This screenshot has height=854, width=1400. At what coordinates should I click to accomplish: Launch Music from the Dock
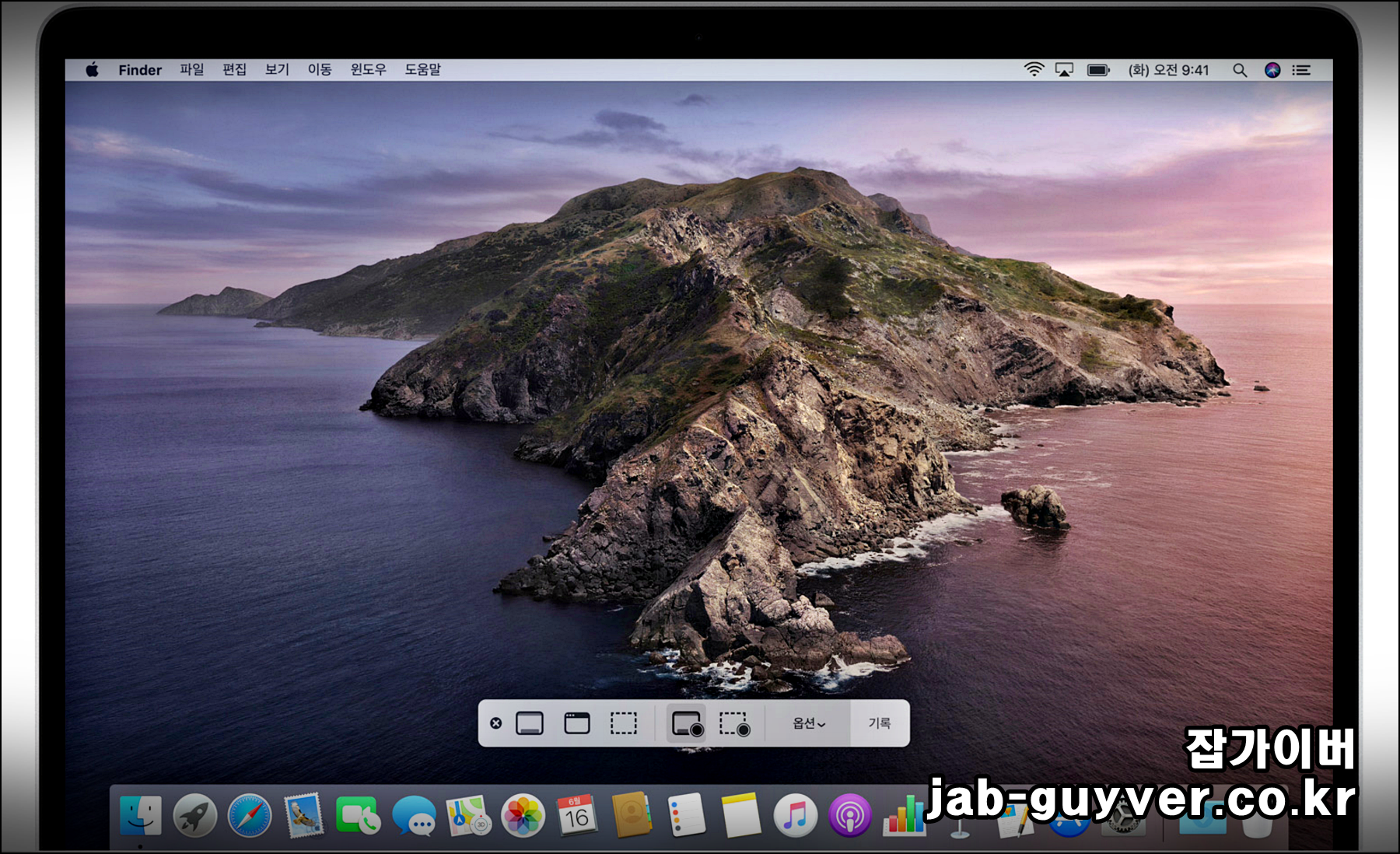pos(796,815)
